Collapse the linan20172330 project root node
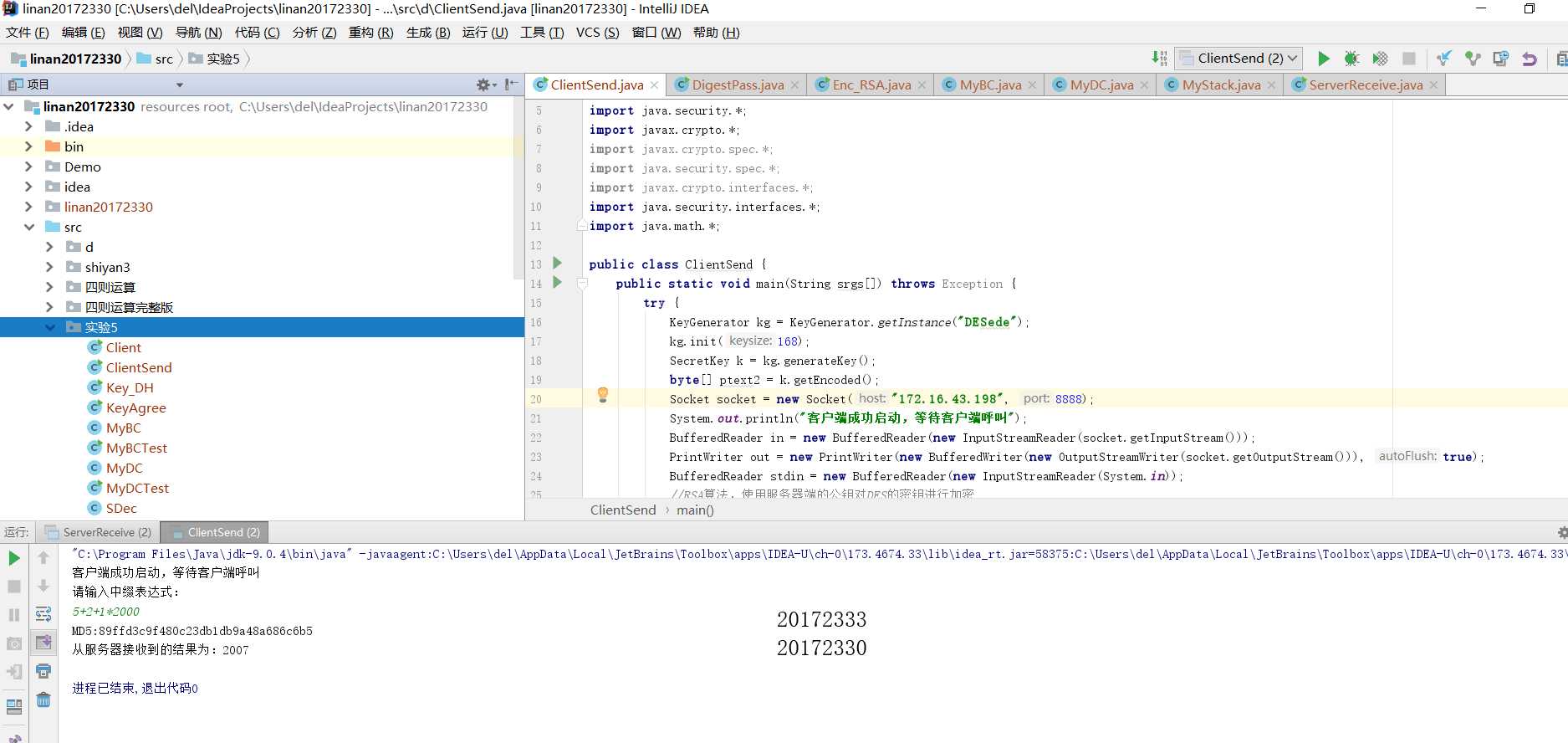The image size is (1568, 743). (x=9, y=106)
